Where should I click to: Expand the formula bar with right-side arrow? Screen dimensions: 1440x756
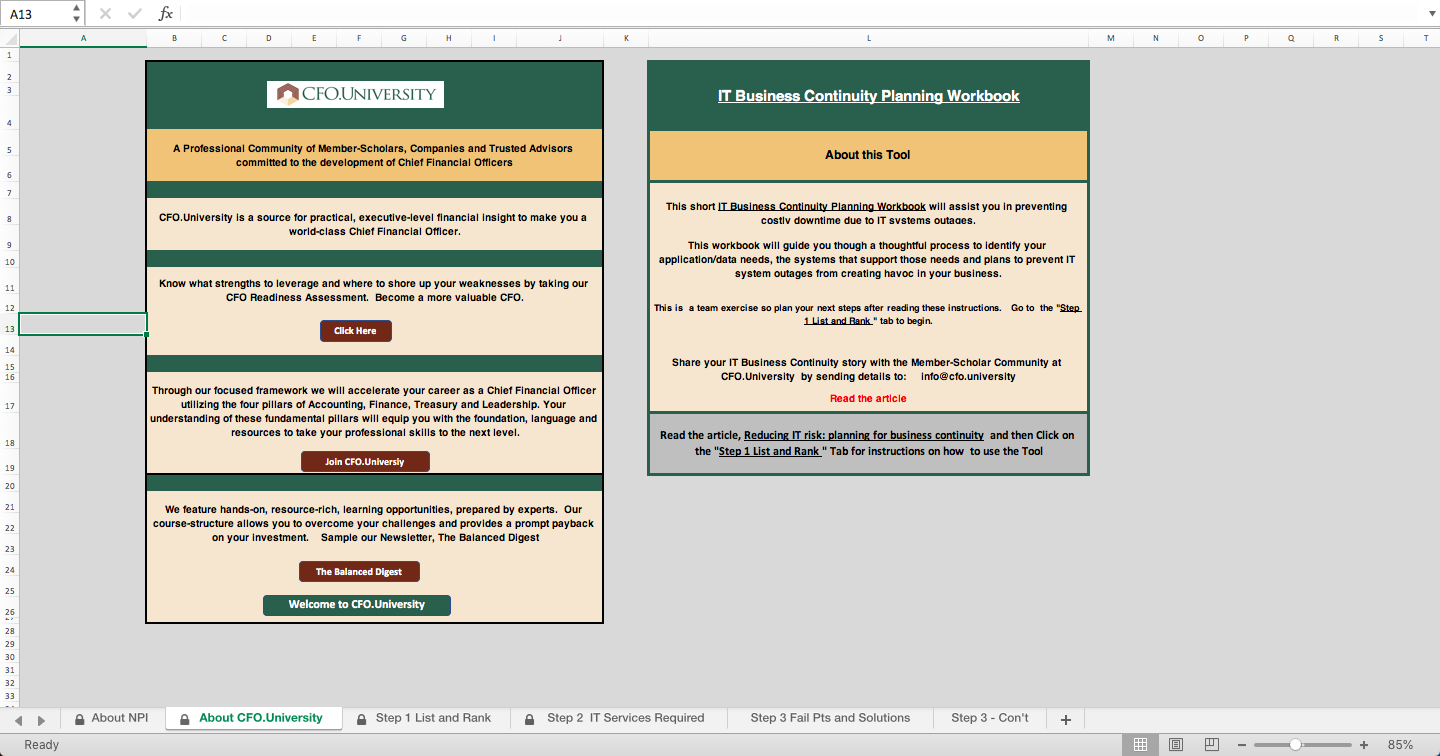click(1430, 14)
